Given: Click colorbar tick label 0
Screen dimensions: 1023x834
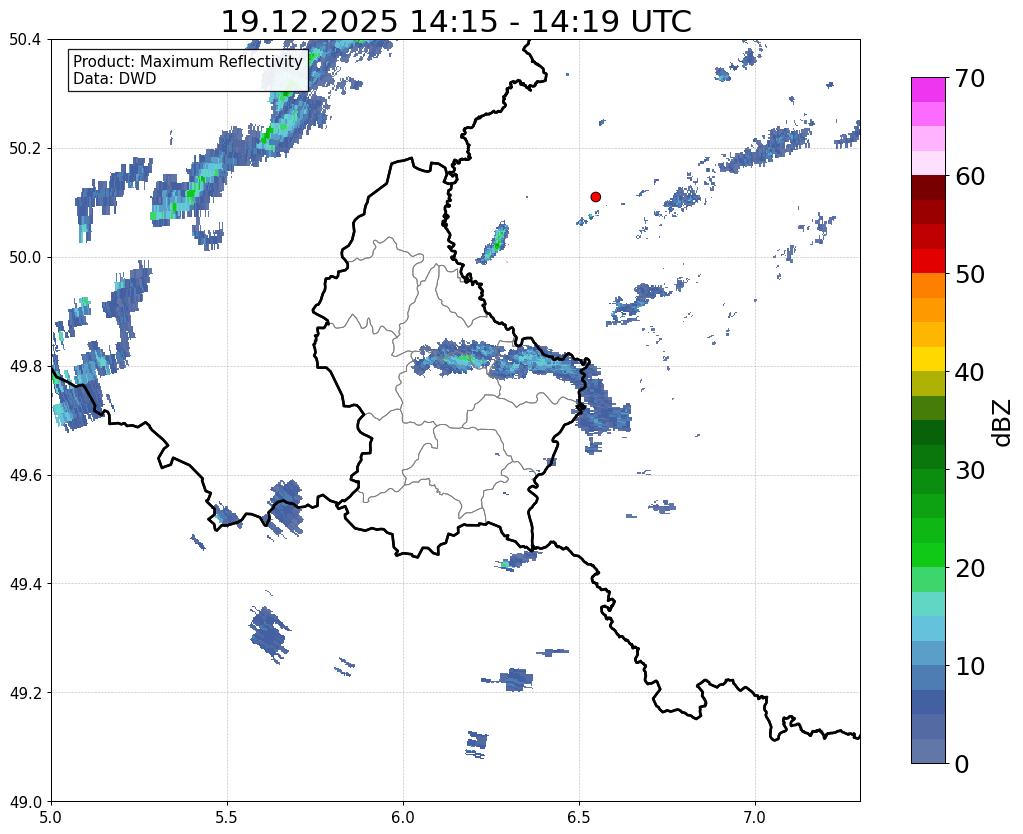Looking at the screenshot, I should (962, 764).
